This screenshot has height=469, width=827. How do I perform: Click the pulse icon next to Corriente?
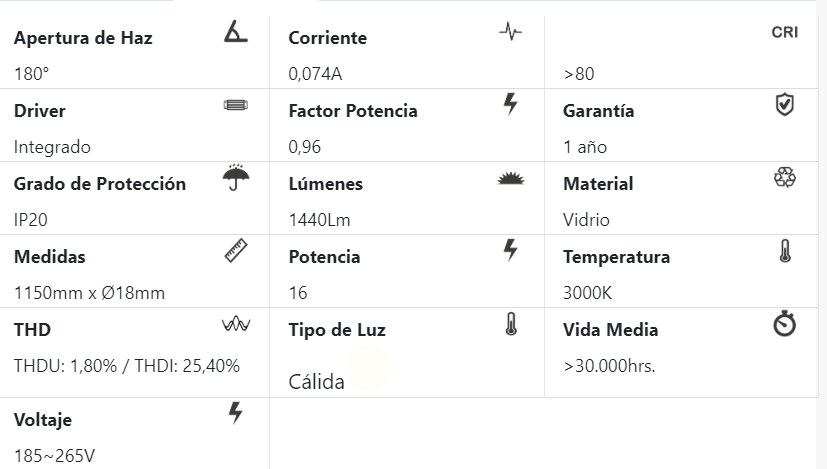[x=510, y=32]
